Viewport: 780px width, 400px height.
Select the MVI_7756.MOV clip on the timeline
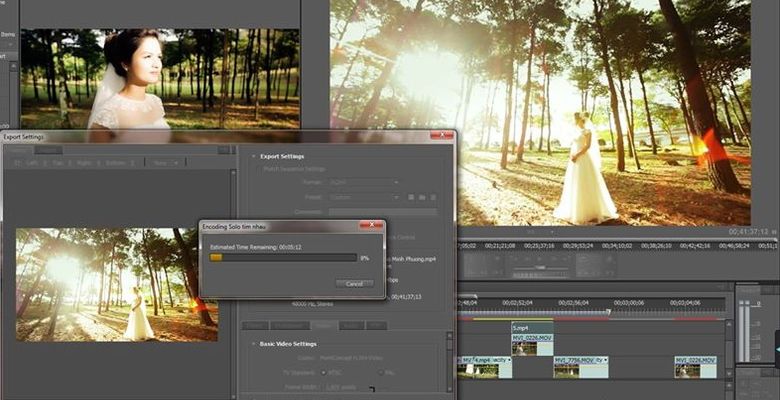580,367
